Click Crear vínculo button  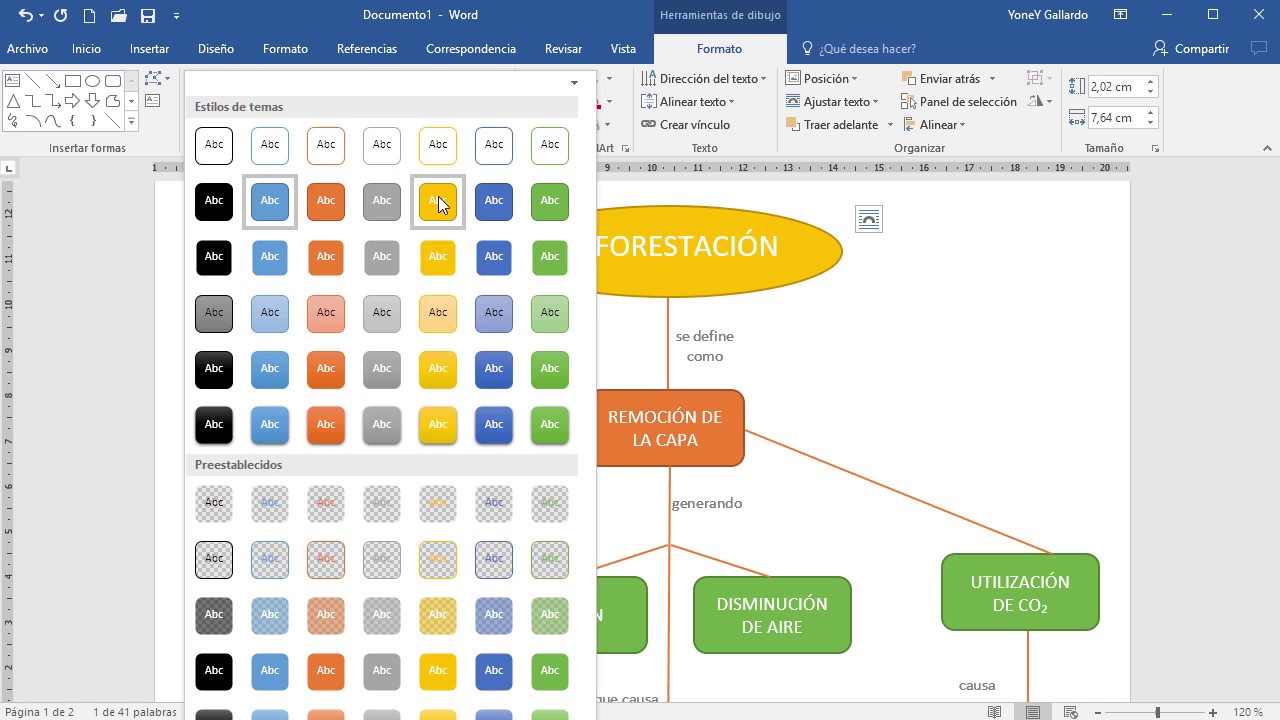[x=685, y=124]
